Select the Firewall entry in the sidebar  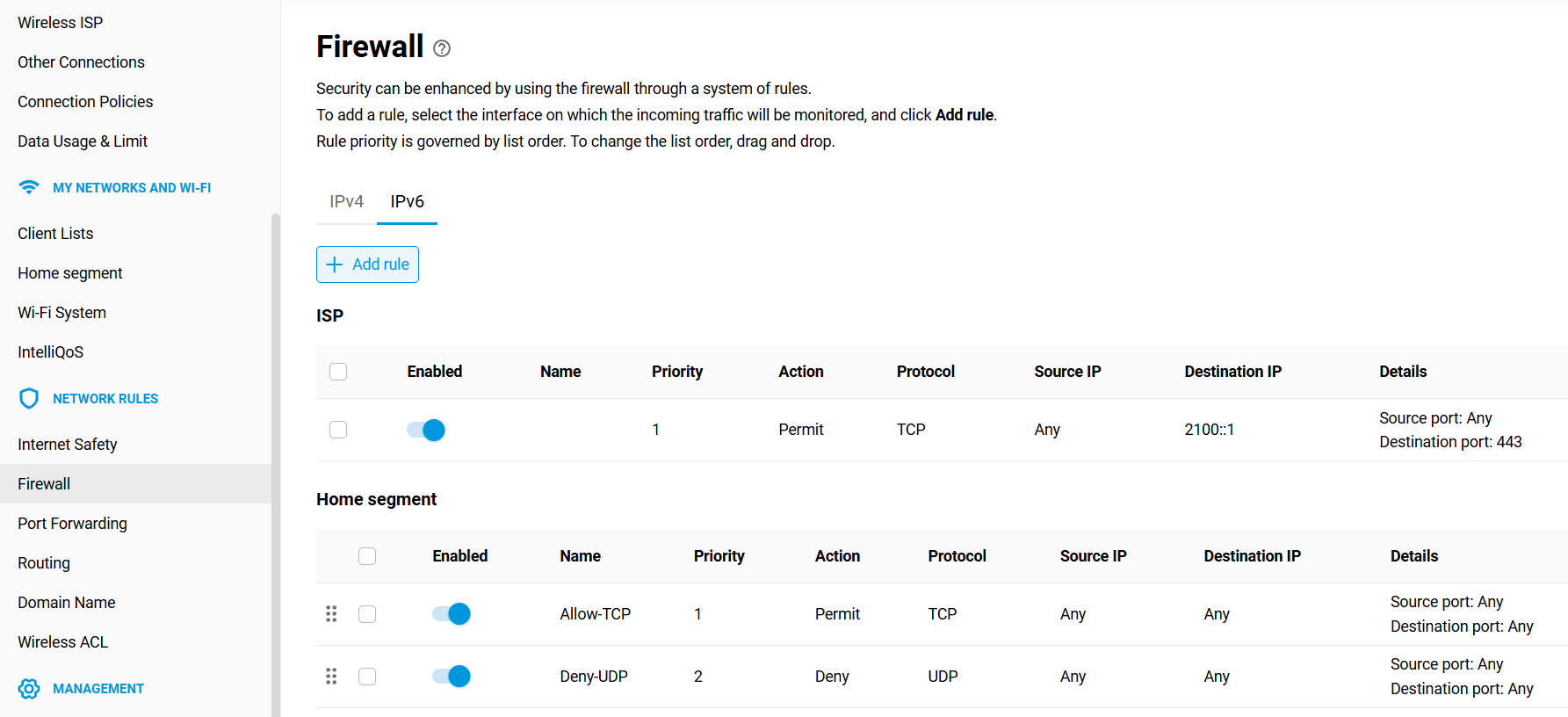click(44, 483)
